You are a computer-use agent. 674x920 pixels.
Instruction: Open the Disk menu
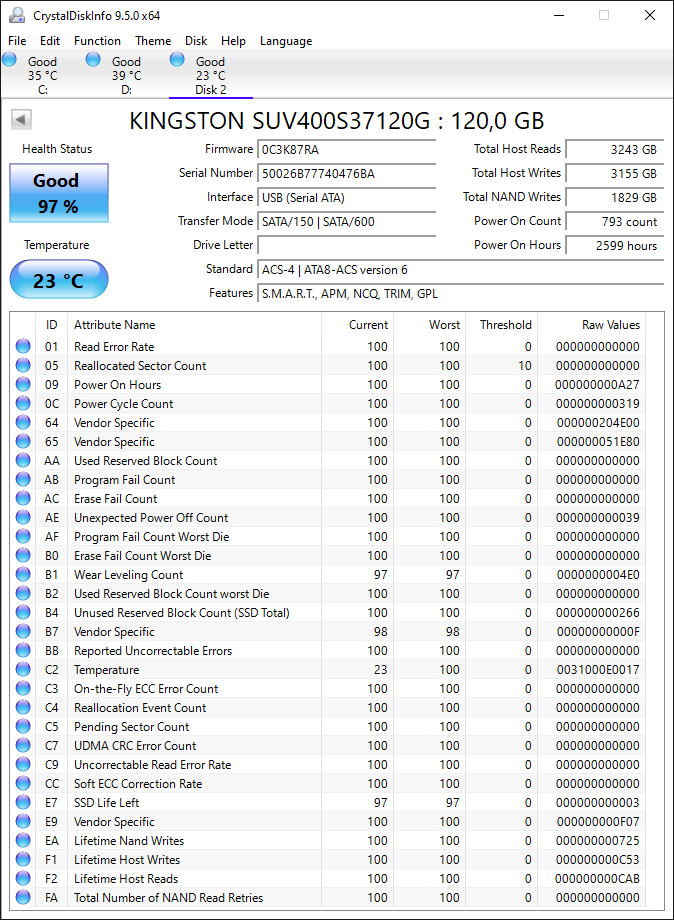click(x=196, y=40)
